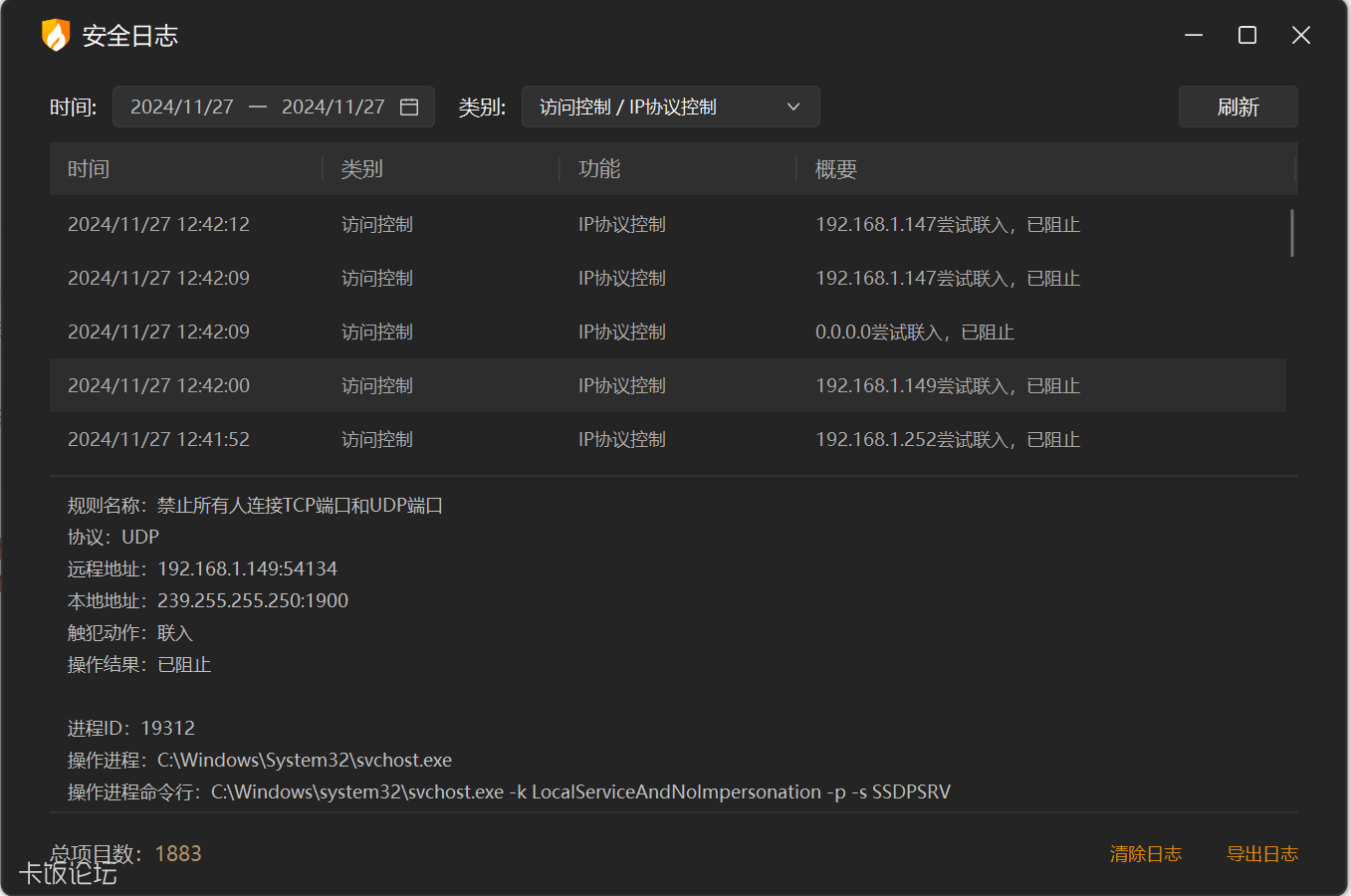
Task: Sort by the 时间 column header
Action: click(x=89, y=169)
